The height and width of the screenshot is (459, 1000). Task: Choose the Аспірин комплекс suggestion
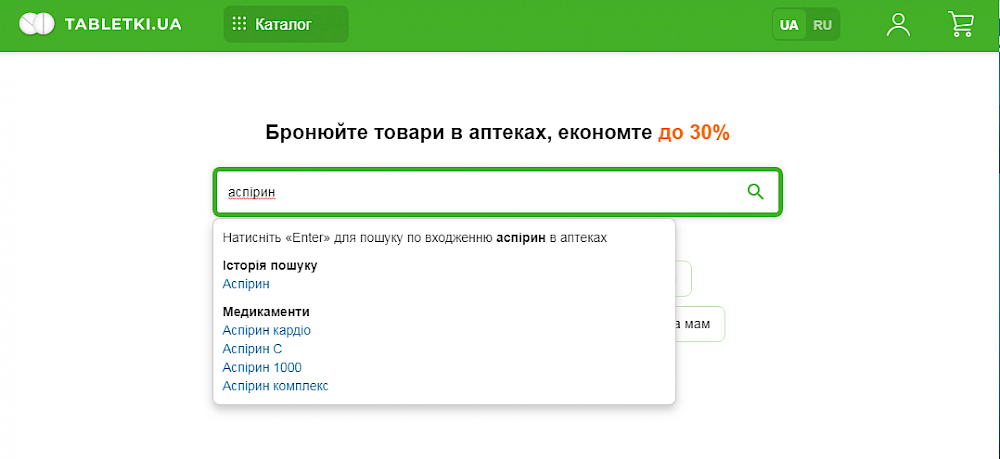pyautogui.click(x=276, y=386)
